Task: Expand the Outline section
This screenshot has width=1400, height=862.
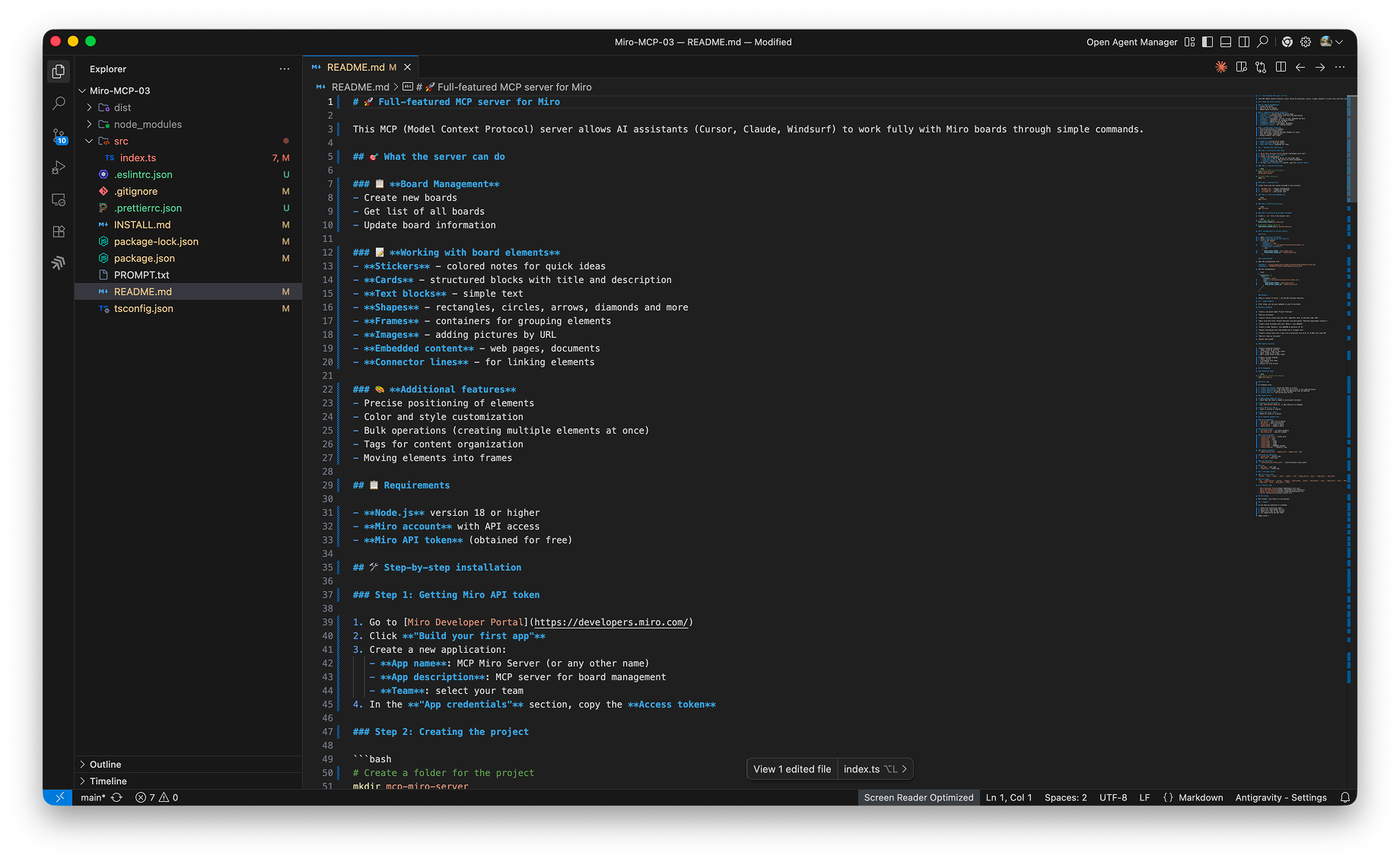Action: tap(104, 764)
